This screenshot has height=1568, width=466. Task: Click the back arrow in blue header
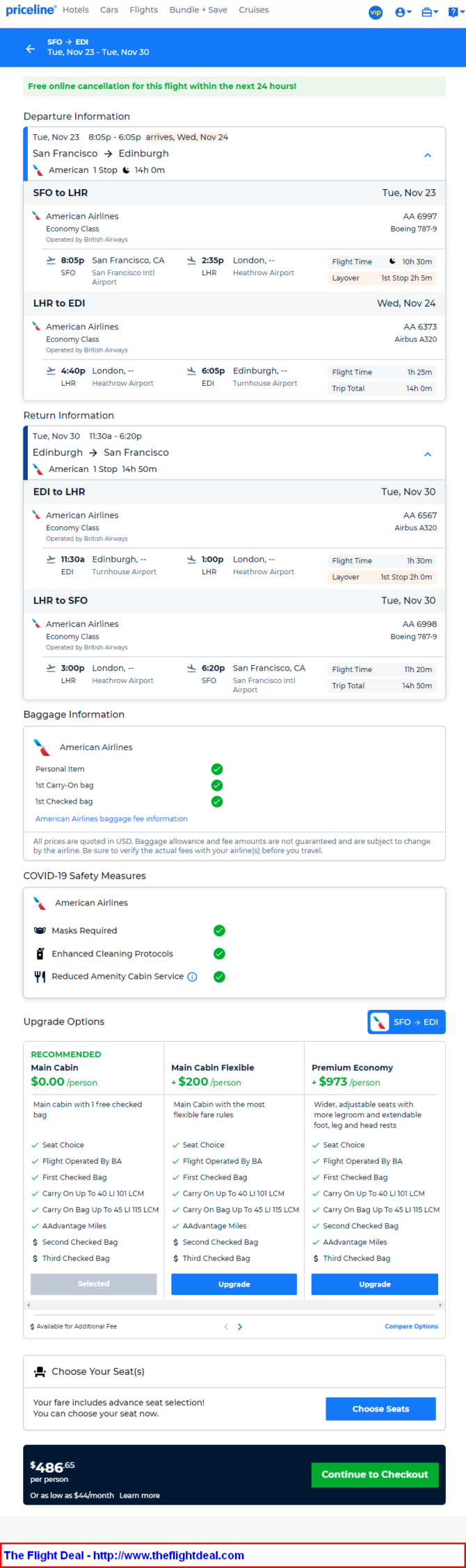click(30, 48)
